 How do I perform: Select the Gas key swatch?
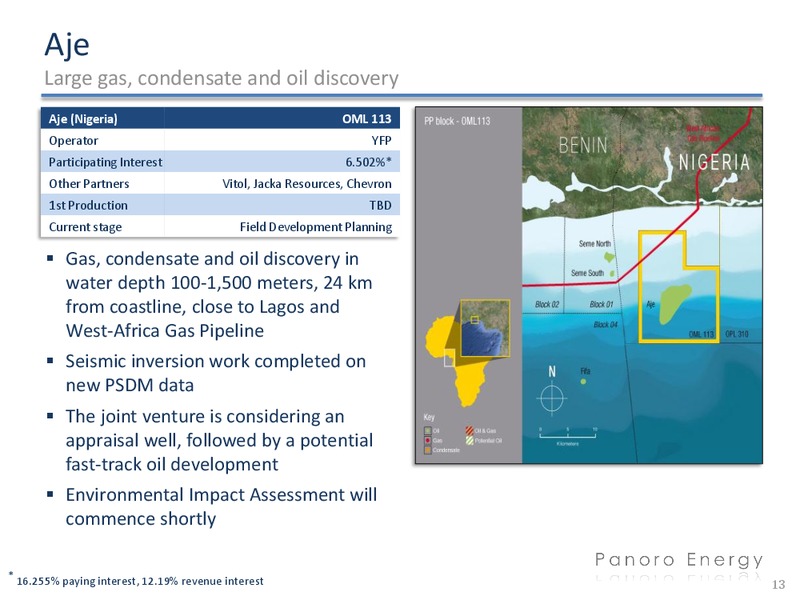(x=428, y=440)
